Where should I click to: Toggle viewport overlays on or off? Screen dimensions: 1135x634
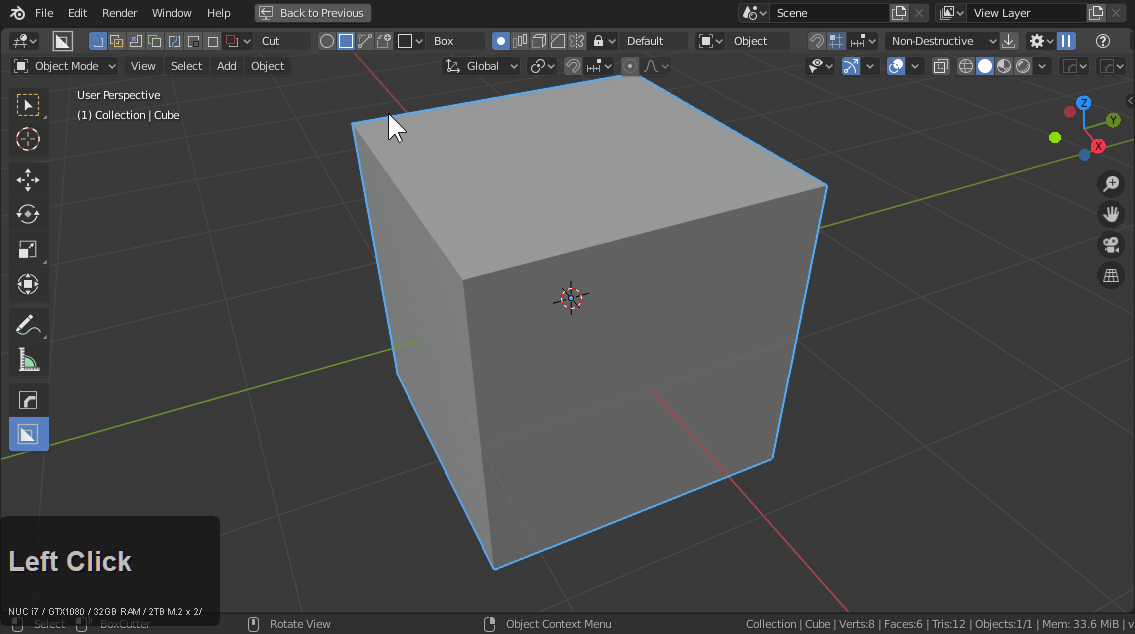coord(896,66)
